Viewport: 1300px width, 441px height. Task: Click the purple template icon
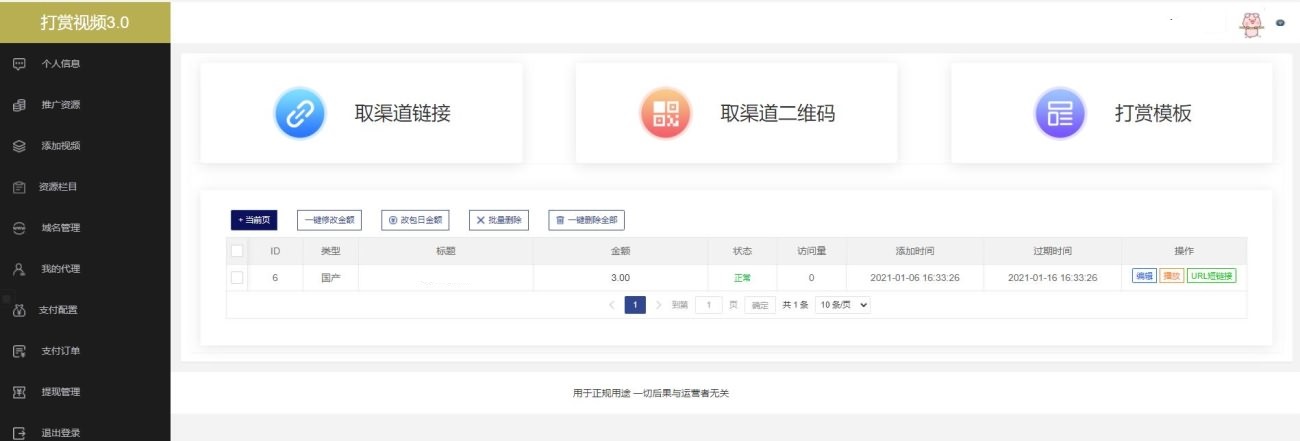[1059, 114]
